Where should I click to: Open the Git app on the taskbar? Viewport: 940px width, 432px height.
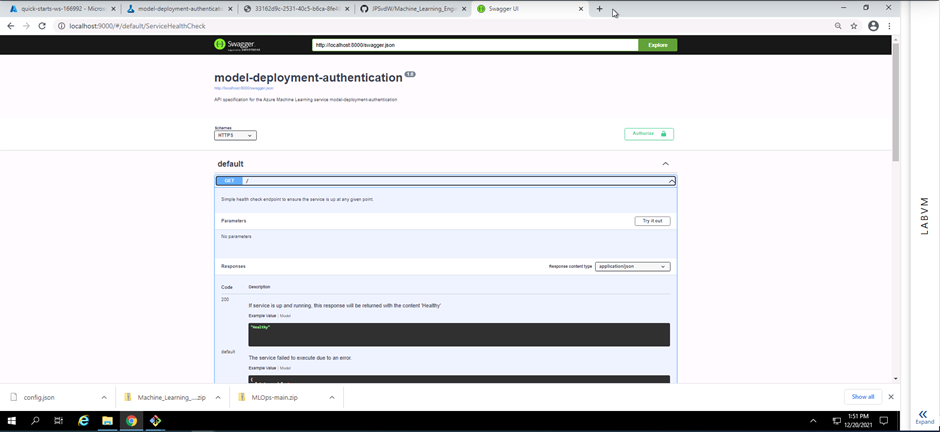[155, 421]
